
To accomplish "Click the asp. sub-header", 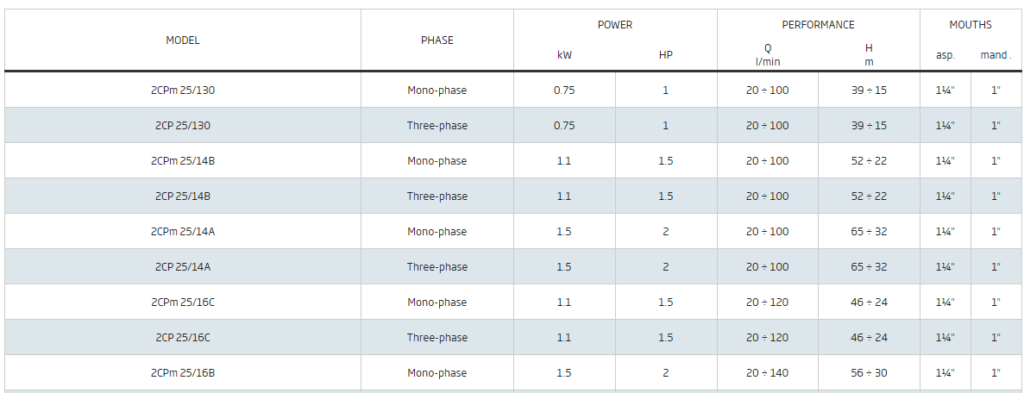I will [945, 55].
